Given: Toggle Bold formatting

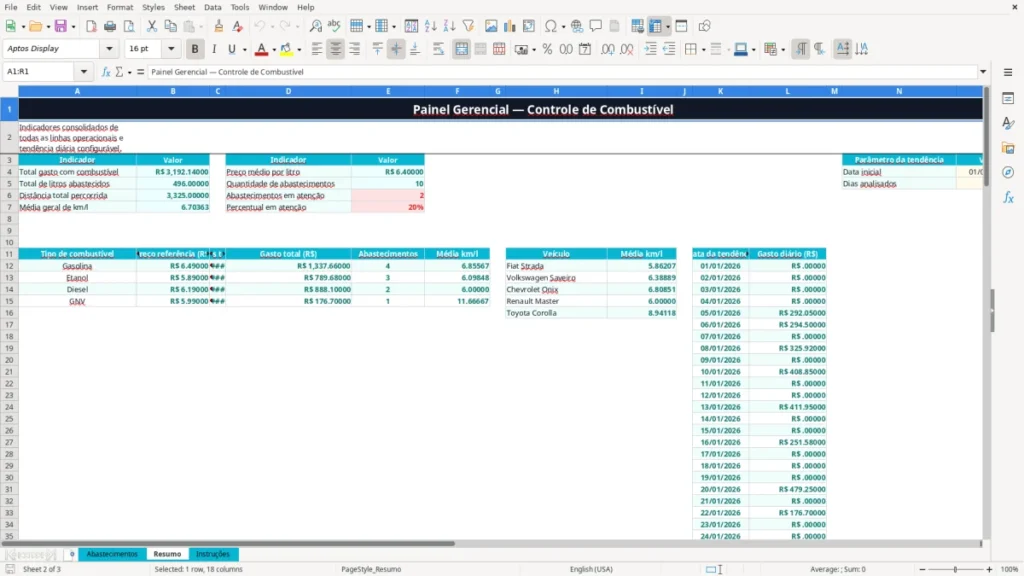Looking at the screenshot, I should (x=195, y=49).
